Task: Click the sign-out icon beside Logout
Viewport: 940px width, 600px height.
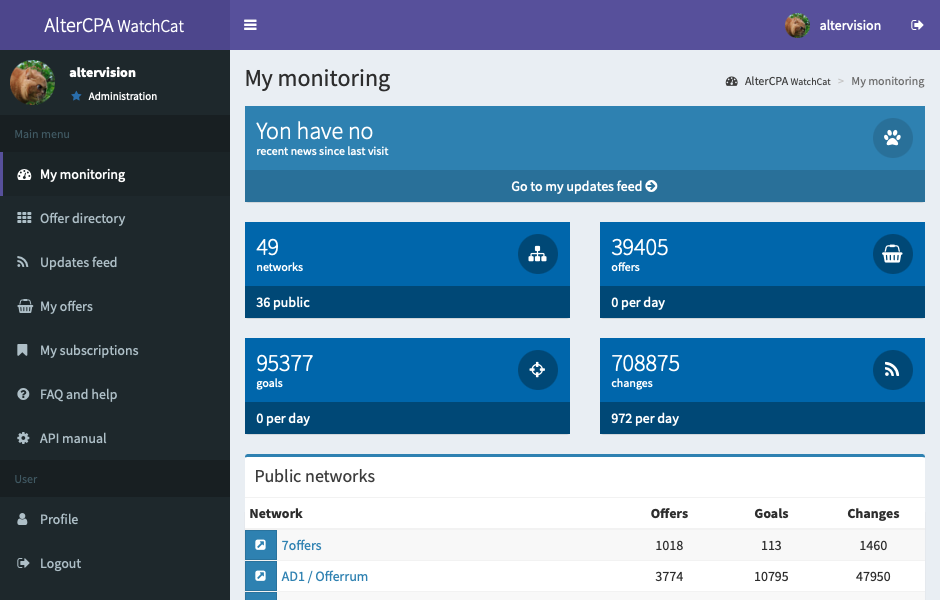Action: click(23, 563)
